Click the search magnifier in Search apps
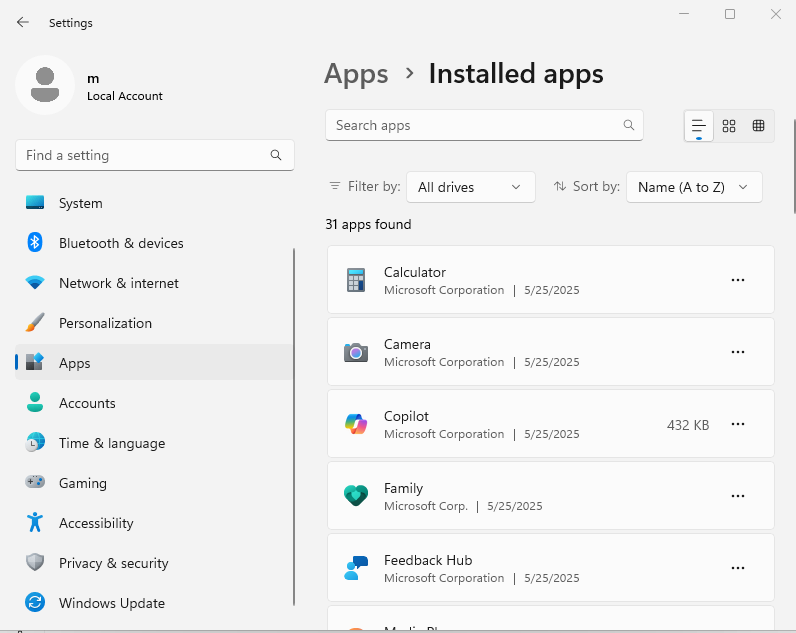This screenshot has width=796, height=633. point(629,126)
